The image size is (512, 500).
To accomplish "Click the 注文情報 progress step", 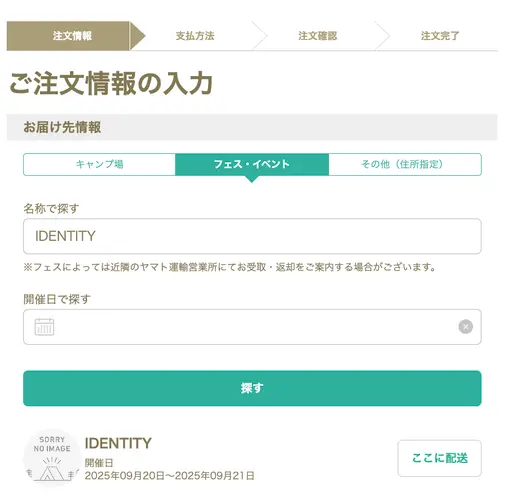I will pyautogui.click(x=72, y=36).
